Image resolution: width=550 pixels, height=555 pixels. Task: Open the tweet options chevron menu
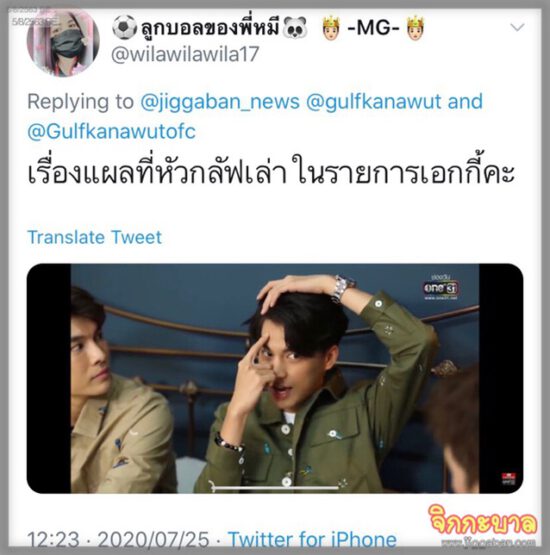517,27
